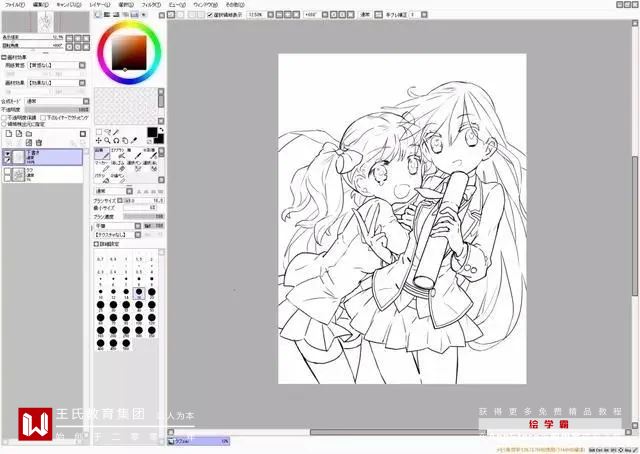Screen dimensions: 640x454
Task: Open the フィルタ (Filter) menu
Action: pyautogui.click(x=151, y=5)
